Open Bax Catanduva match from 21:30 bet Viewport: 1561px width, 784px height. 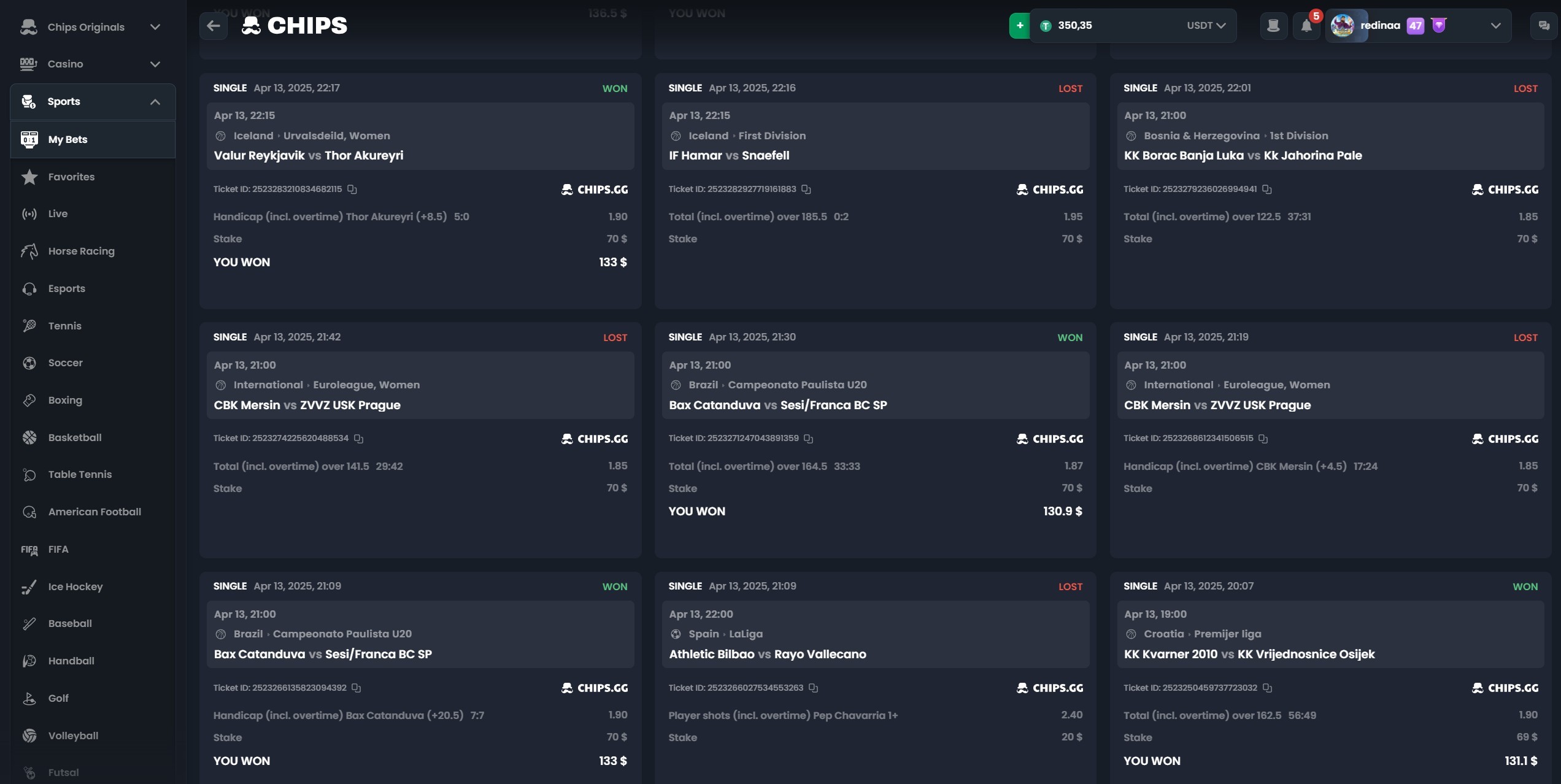778,405
